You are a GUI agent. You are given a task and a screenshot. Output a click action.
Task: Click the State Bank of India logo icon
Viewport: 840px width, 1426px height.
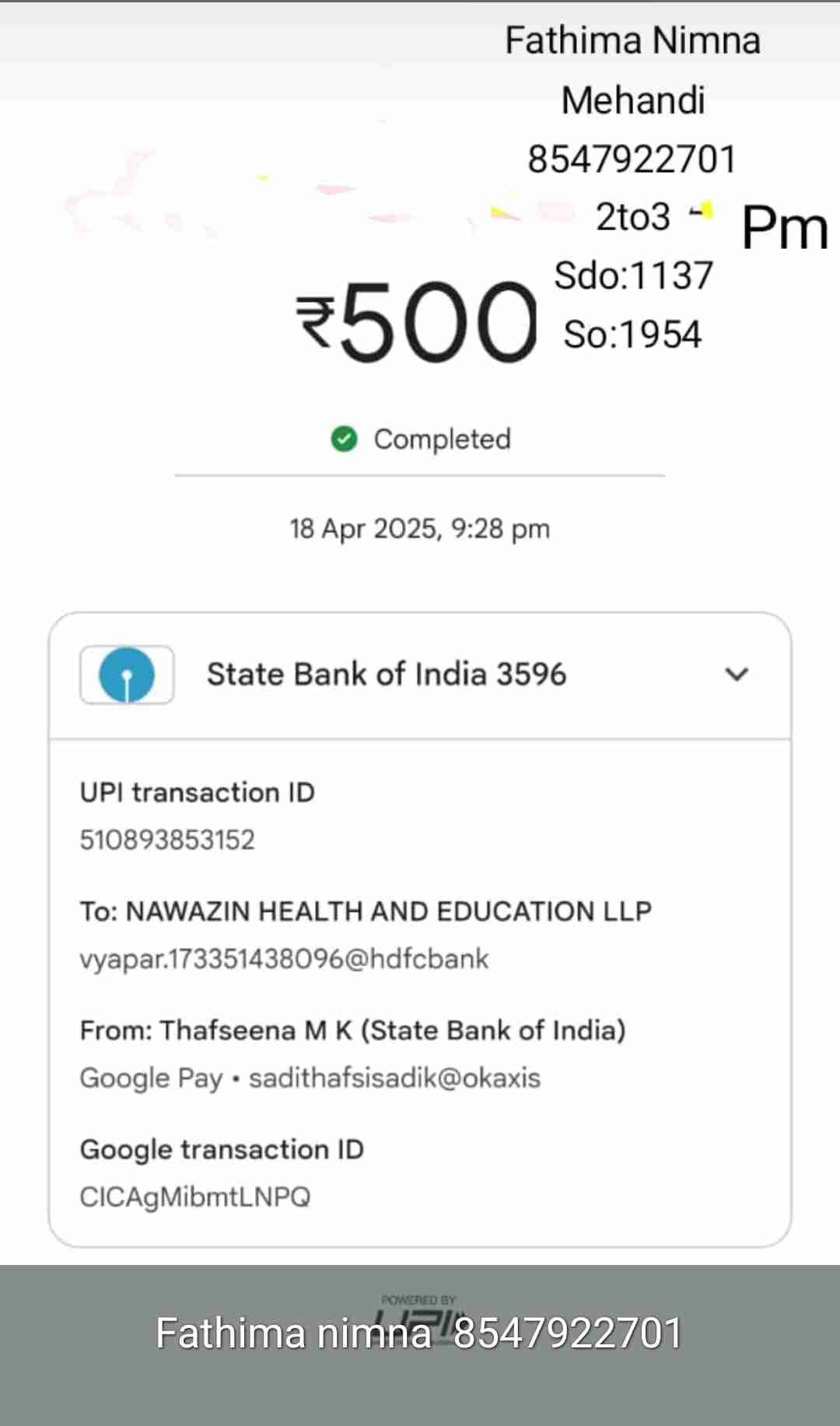127,674
